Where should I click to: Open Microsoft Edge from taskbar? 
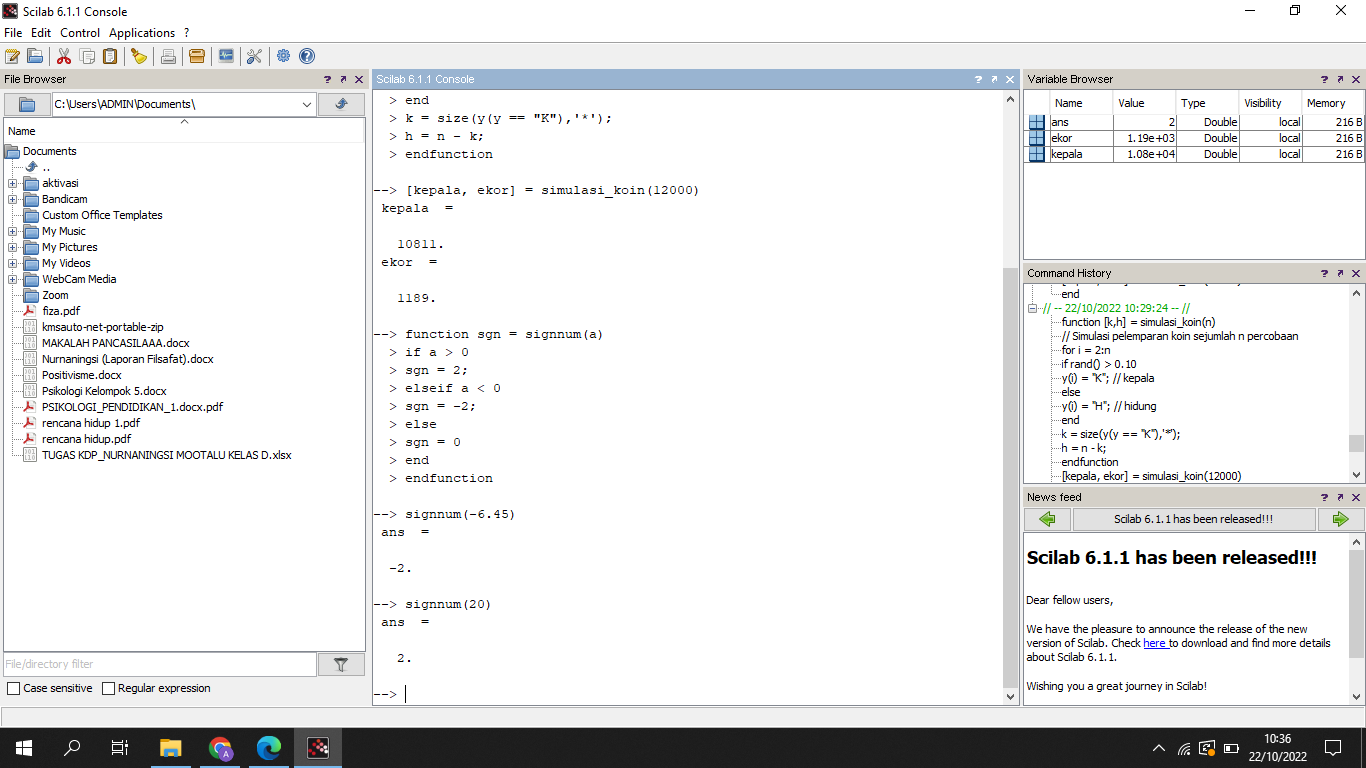point(269,747)
